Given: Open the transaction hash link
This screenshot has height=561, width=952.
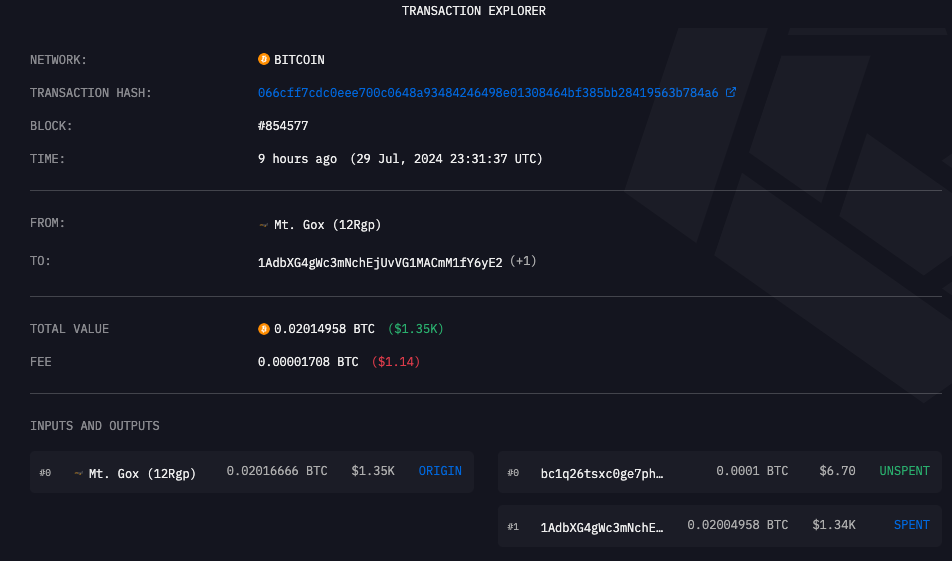Looking at the screenshot, I should coord(488,93).
